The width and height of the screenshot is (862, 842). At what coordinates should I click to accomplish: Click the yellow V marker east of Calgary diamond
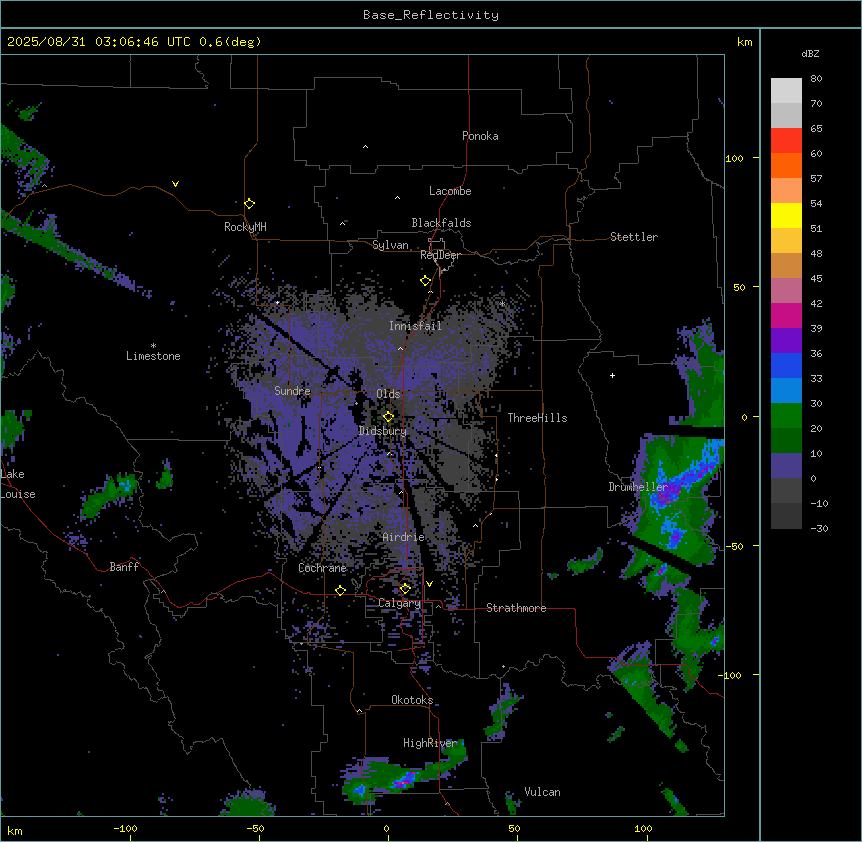coord(429,584)
